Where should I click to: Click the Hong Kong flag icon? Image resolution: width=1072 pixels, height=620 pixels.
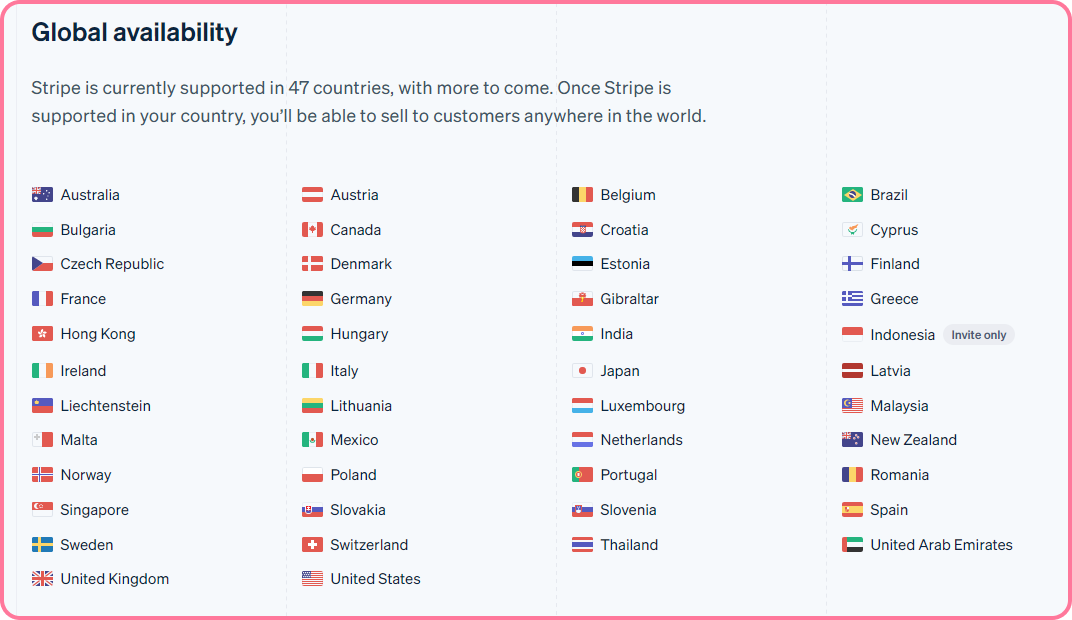[x=42, y=334]
